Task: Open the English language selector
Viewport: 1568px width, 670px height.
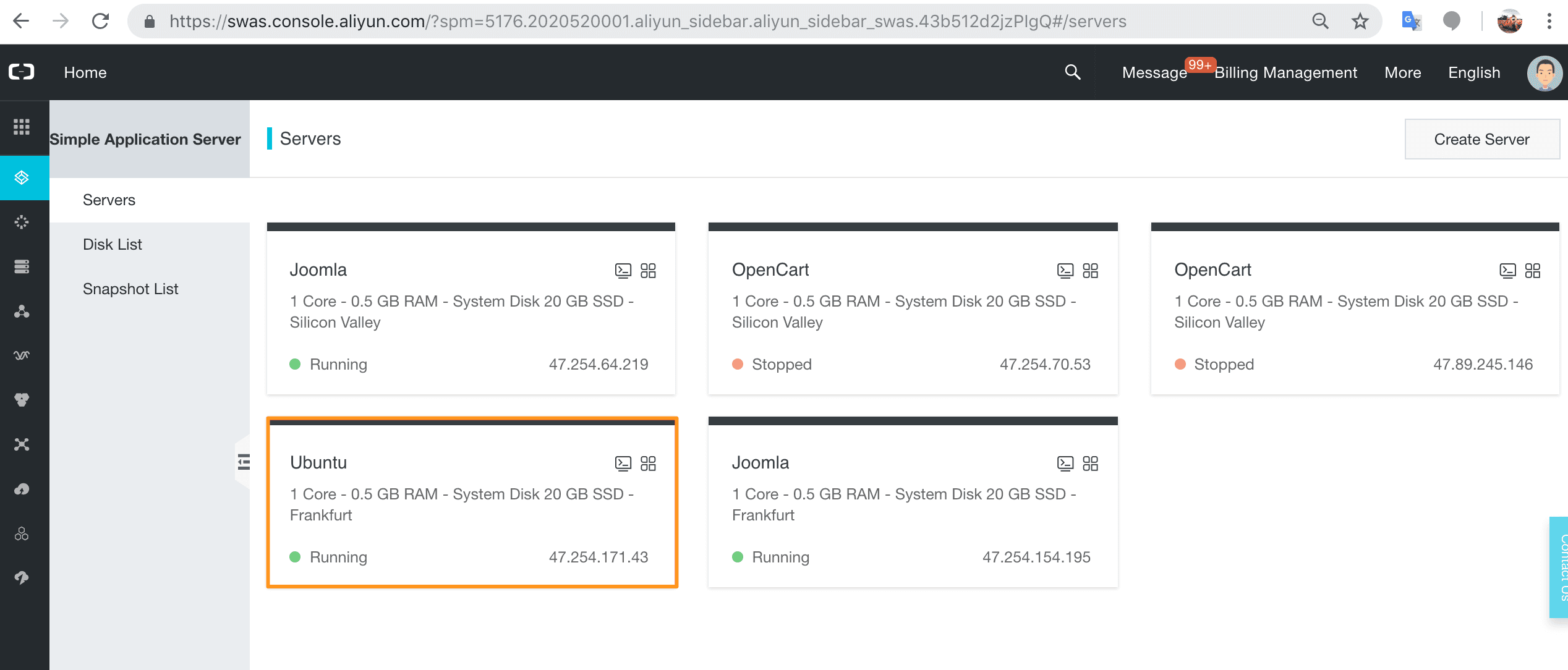Action: pos(1474,73)
